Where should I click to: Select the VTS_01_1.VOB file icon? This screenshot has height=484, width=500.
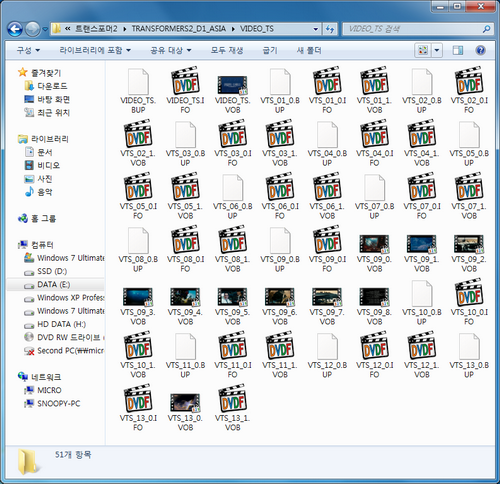[375, 81]
